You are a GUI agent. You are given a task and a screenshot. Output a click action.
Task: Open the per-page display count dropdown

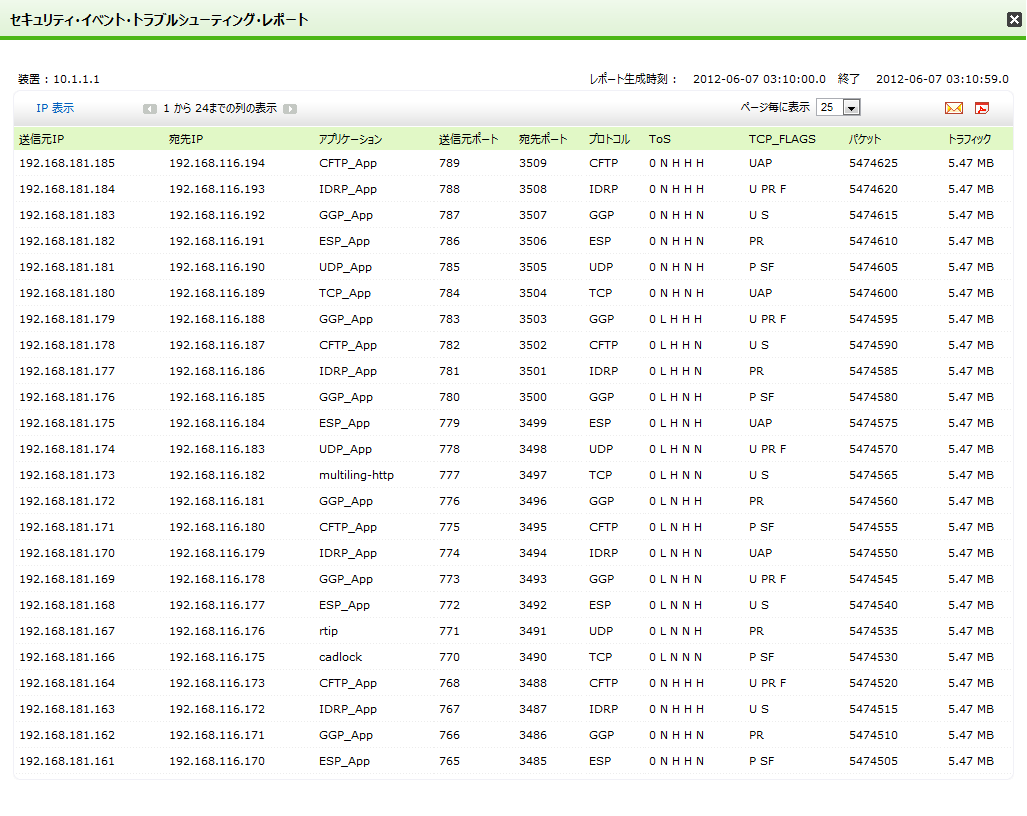[851, 108]
